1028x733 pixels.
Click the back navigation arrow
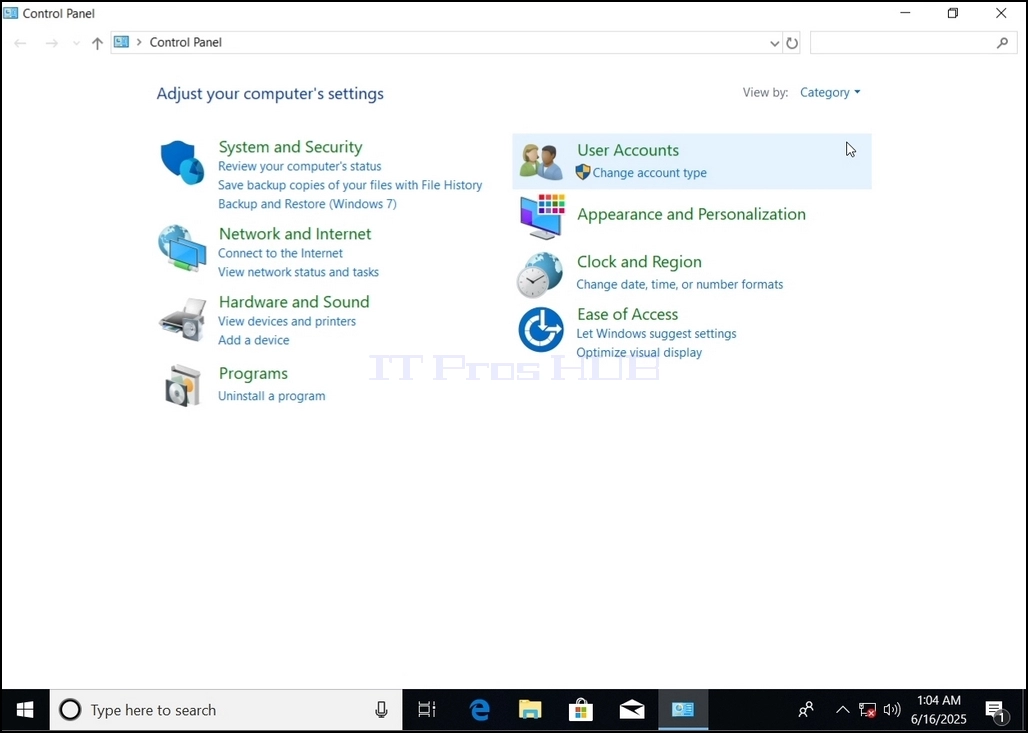20,43
